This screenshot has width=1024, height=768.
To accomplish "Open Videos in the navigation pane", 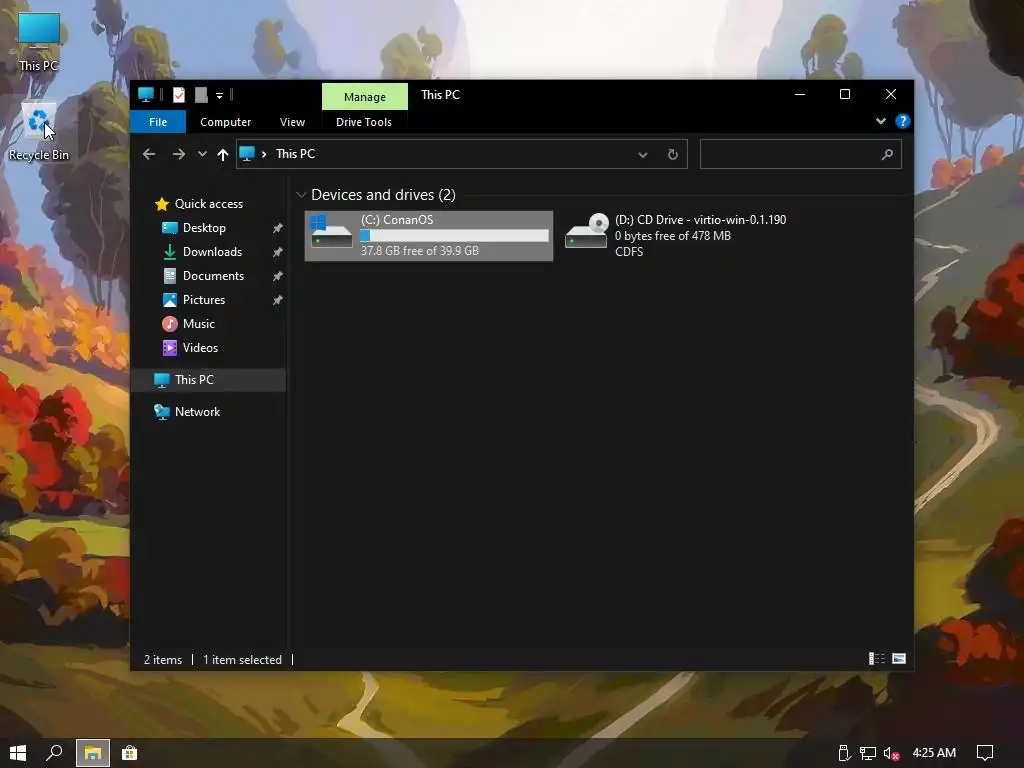I will (200, 348).
